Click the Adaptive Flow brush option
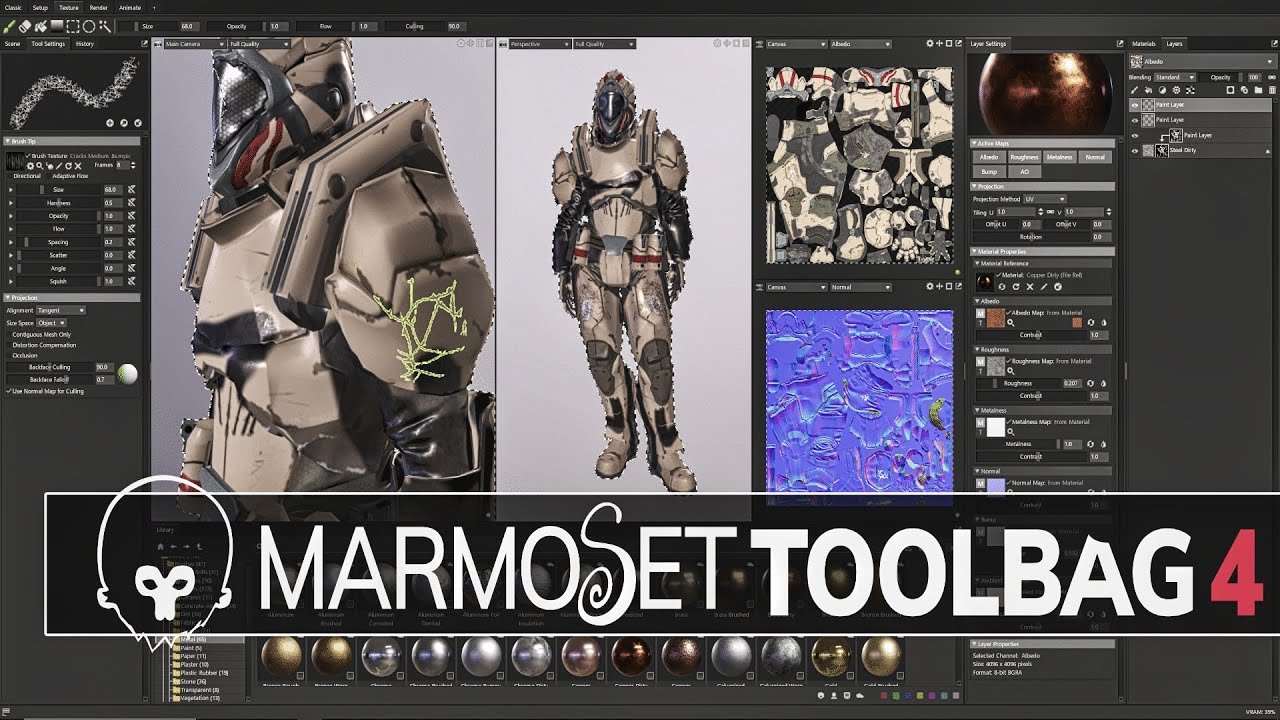This screenshot has width=1280, height=720. coord(71,175)
